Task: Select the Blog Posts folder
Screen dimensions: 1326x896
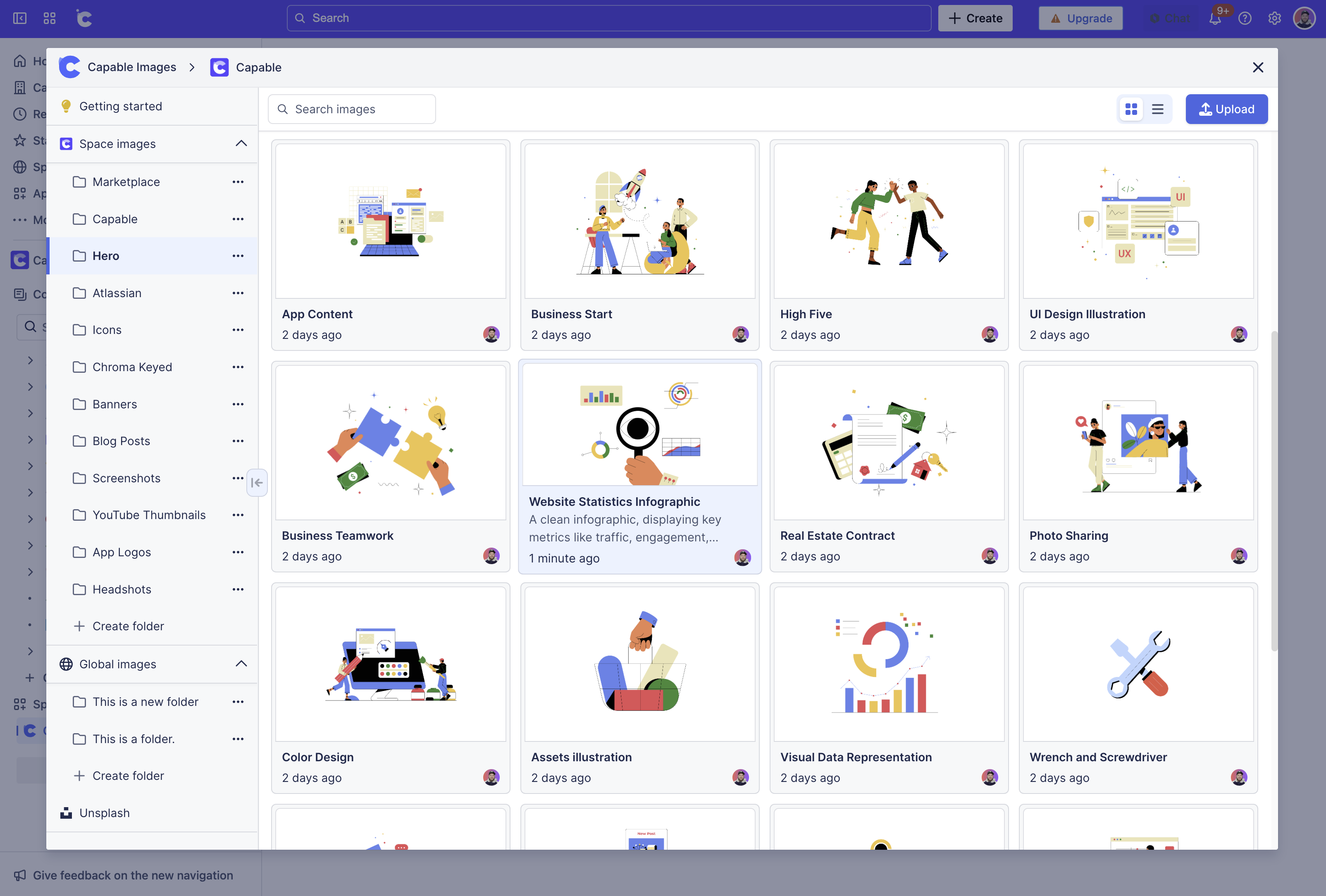Action: (121, 441)
